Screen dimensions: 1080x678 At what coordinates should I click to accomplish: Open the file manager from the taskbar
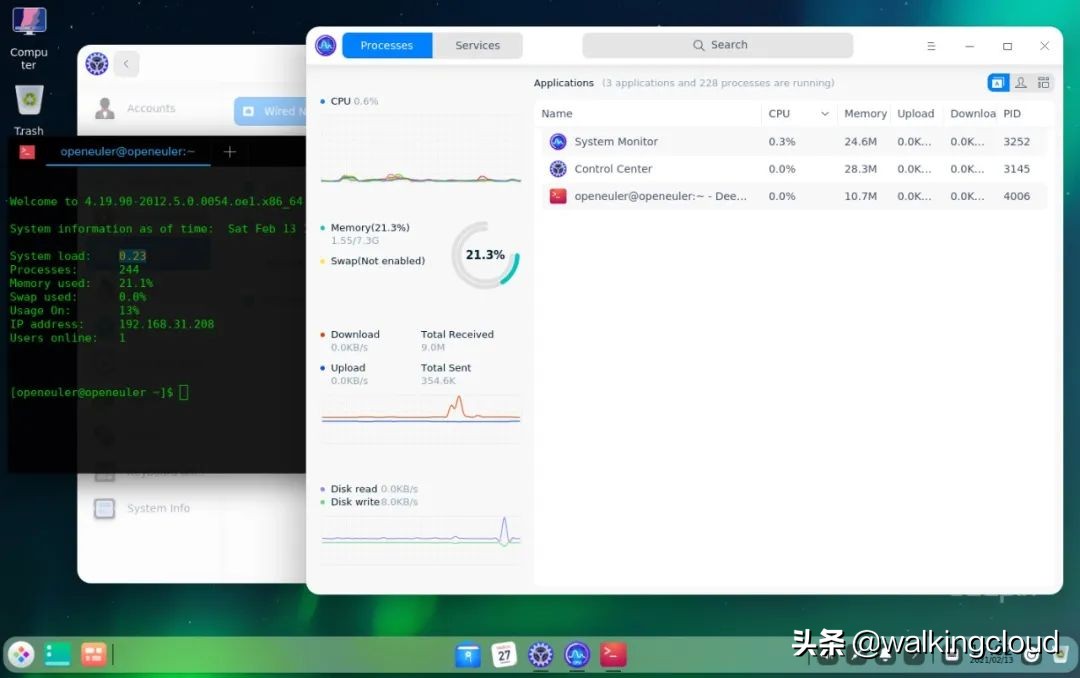click(467, 653)
